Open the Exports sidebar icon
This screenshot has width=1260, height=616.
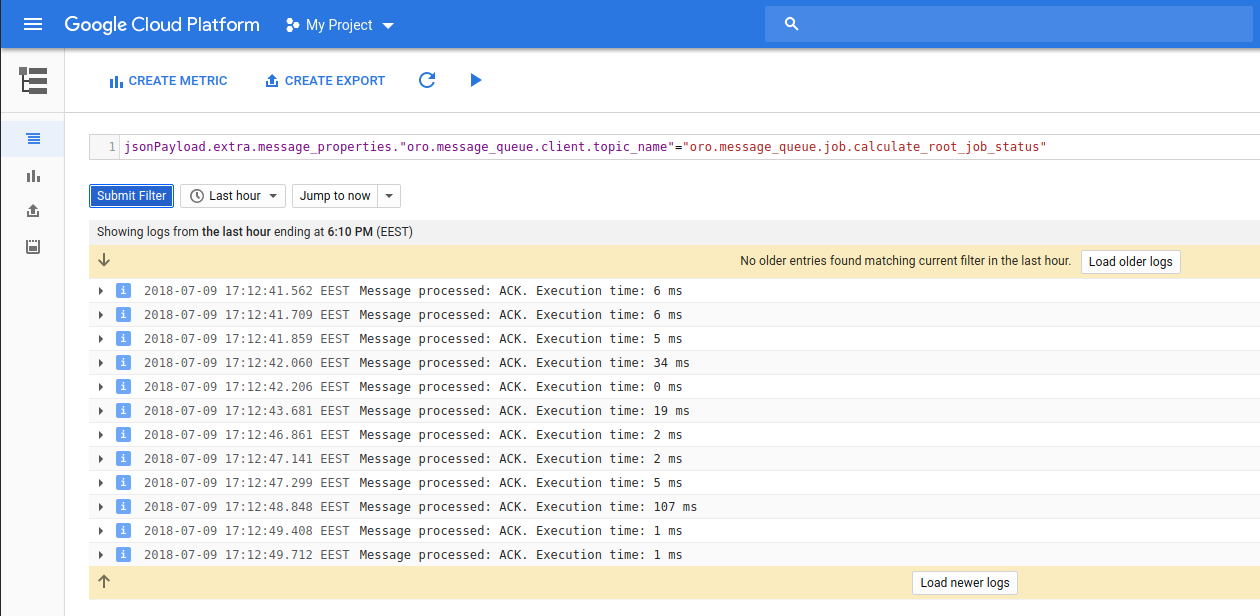click(33, 211)
